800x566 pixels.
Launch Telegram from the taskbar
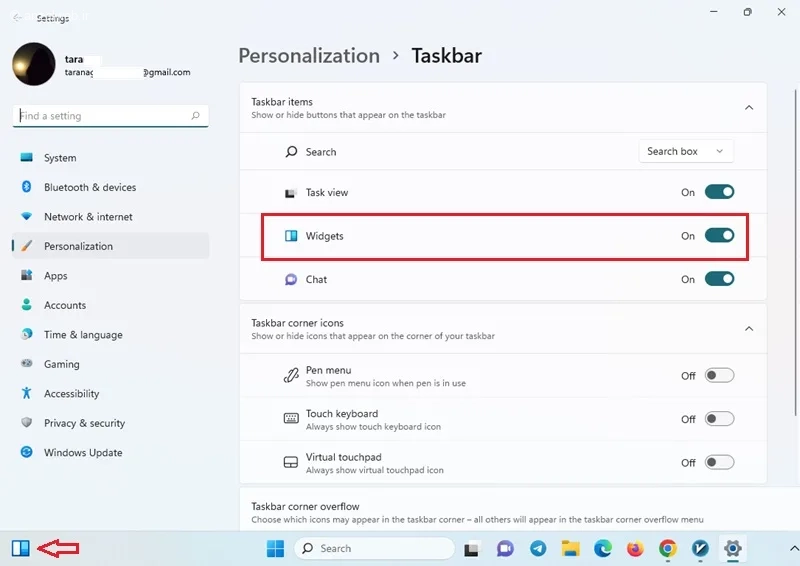pyautogui.click(x=538, y=548)
